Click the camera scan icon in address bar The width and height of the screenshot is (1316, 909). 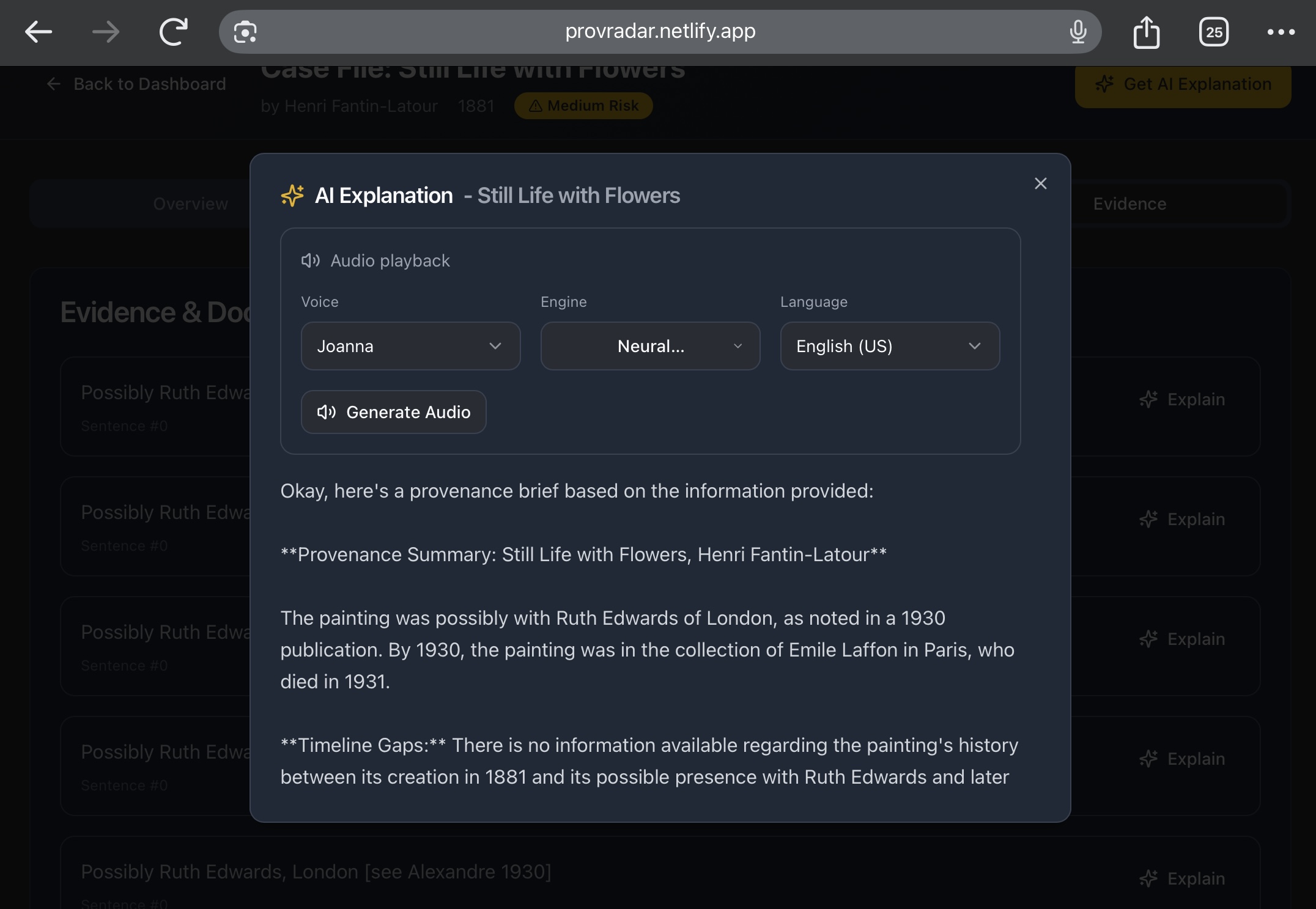[x=245, y=32]
